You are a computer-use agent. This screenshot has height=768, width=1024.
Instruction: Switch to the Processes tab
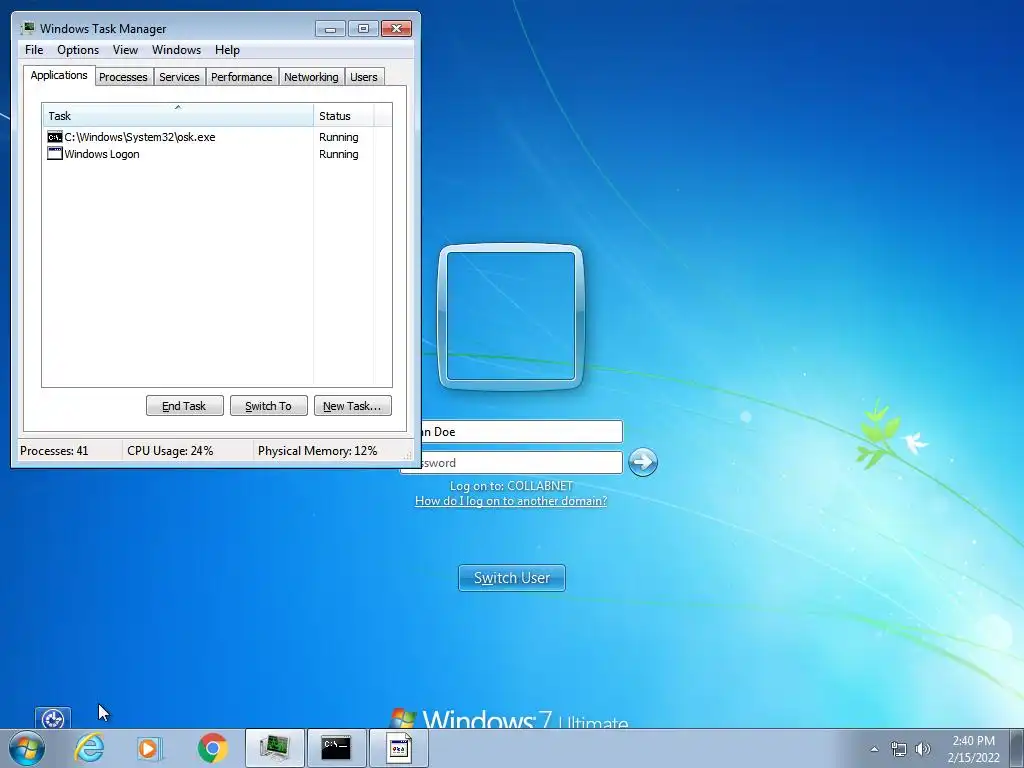[123, 77]
